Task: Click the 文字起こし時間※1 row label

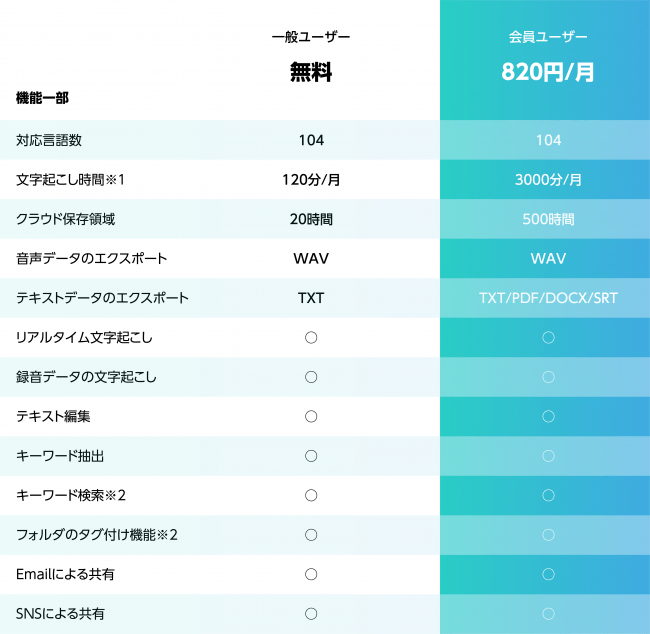Action: [70, 180]
